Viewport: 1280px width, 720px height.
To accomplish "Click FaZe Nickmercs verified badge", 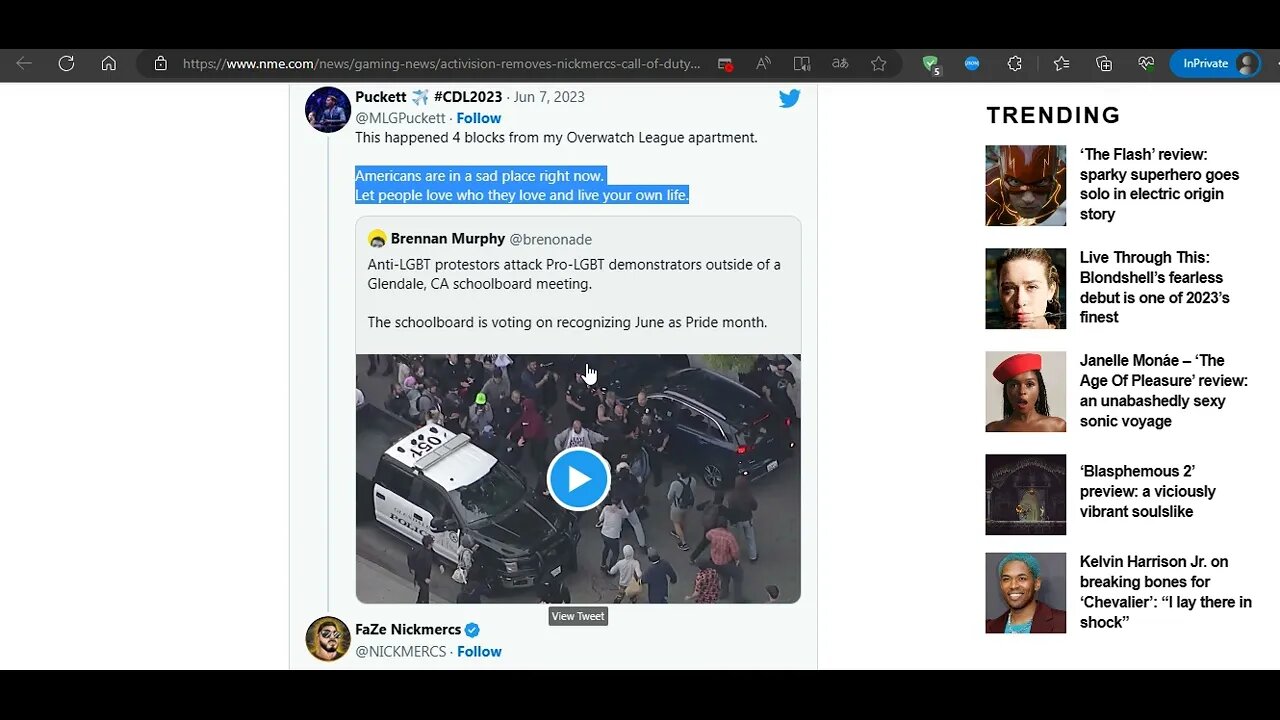I will 472,630.
